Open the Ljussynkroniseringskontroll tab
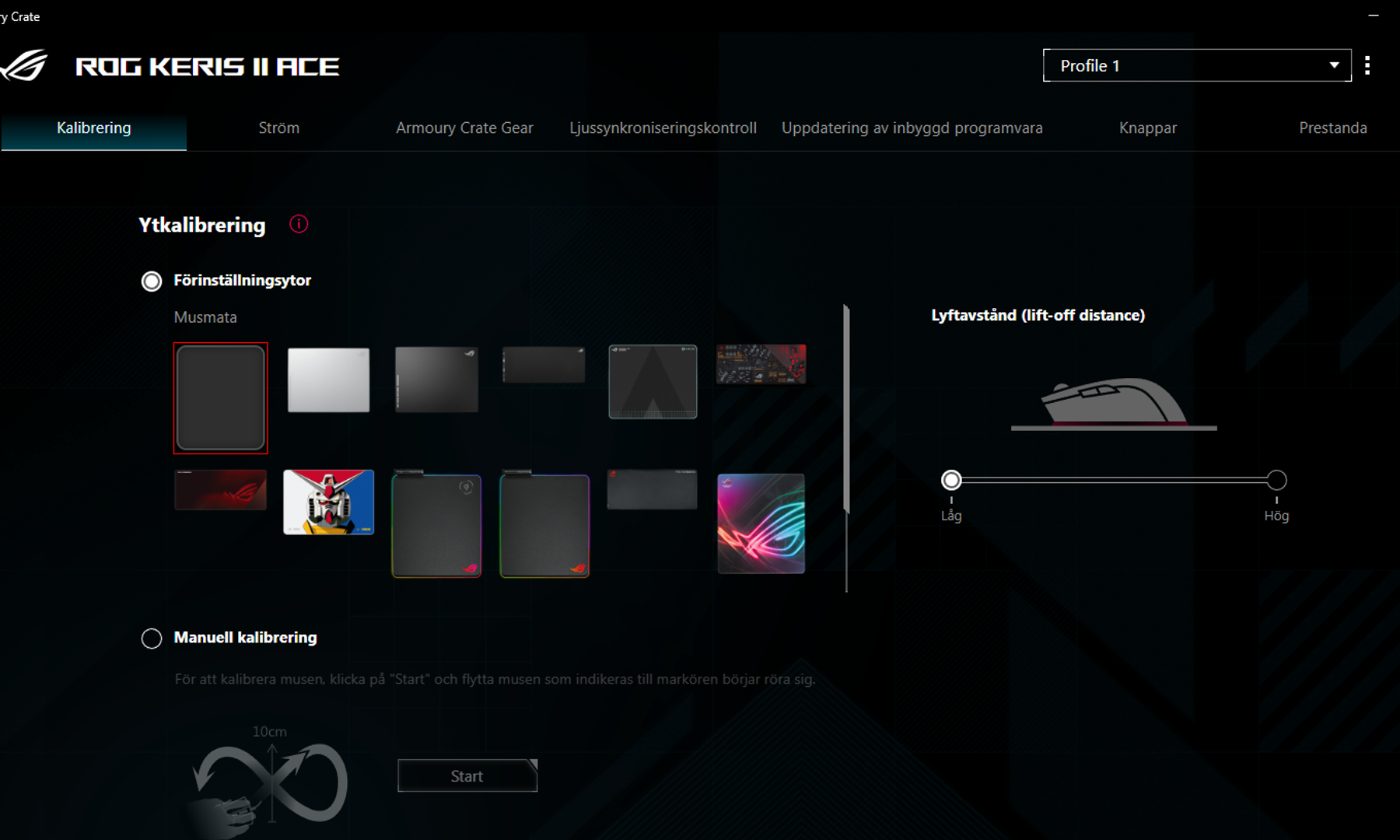This screenshot has height=840, width=1400. click(x=663, y=128)
